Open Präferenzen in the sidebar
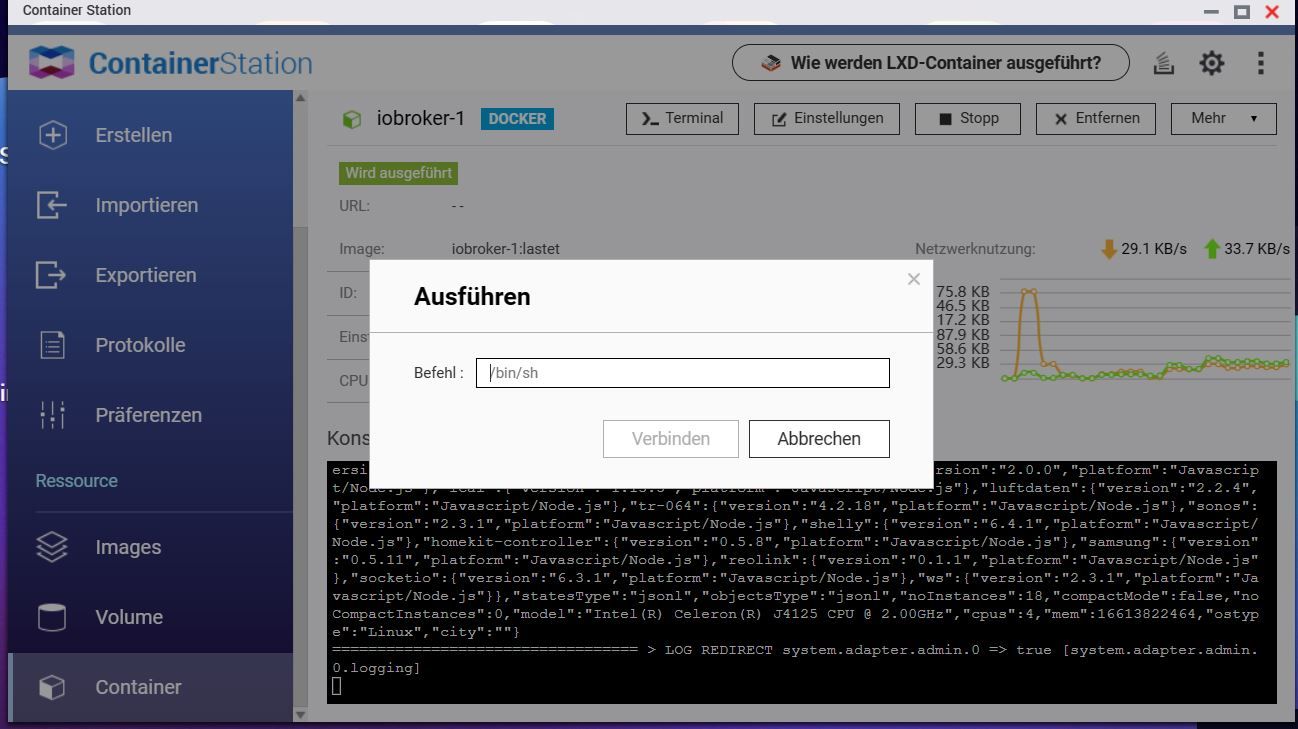 coord(149,415)
